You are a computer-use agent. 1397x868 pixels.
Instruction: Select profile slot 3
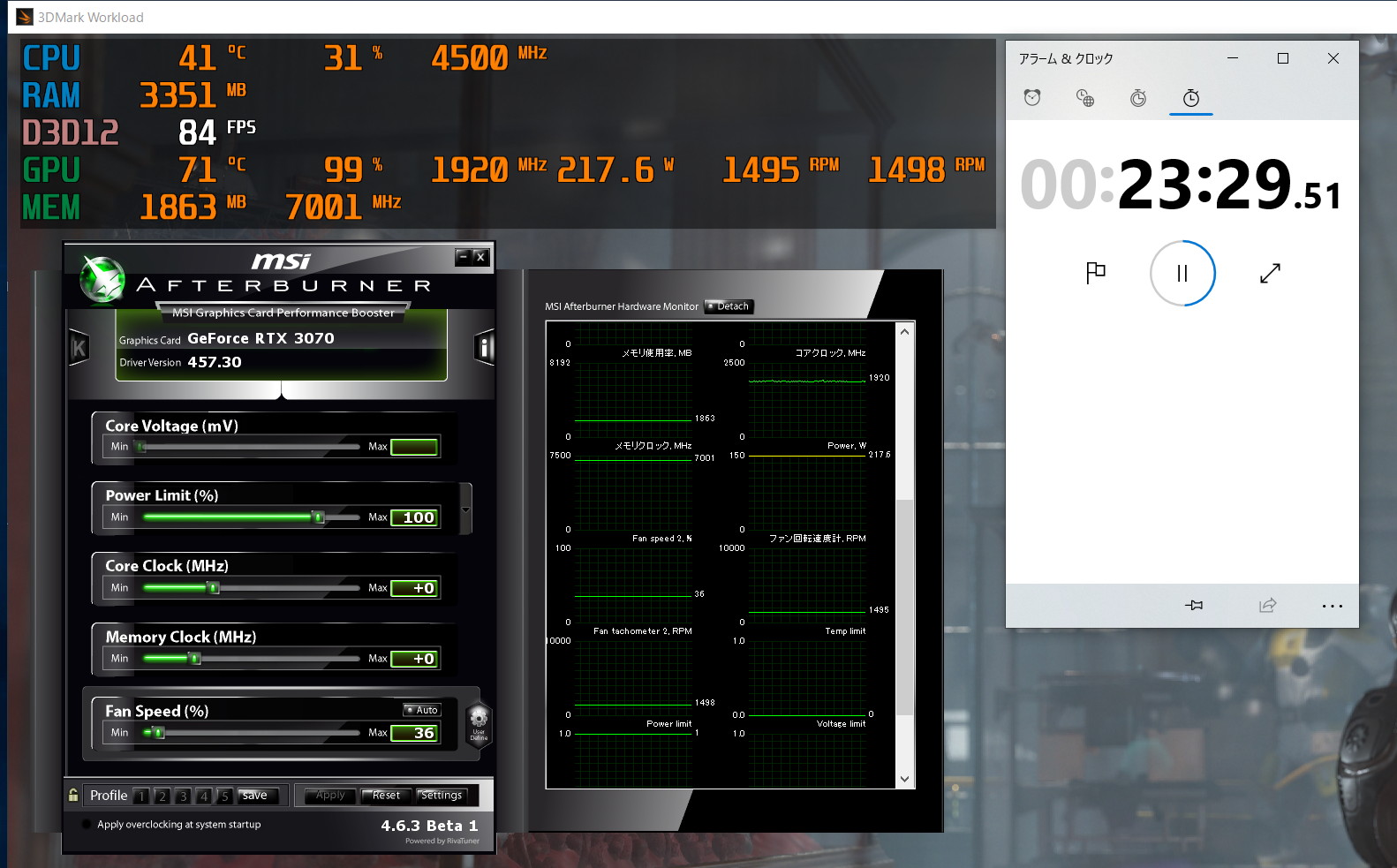click(183, 796)
